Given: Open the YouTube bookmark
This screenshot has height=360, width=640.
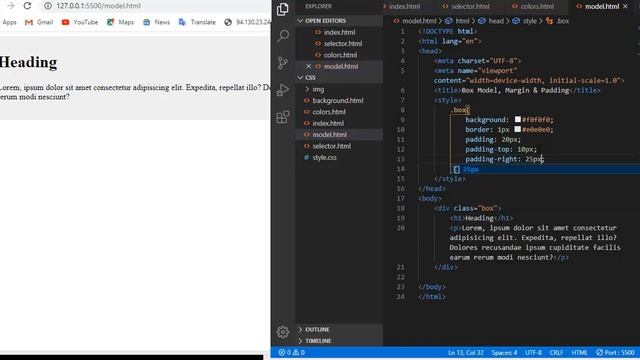Looking at the screenshot, I should (80, 22).
